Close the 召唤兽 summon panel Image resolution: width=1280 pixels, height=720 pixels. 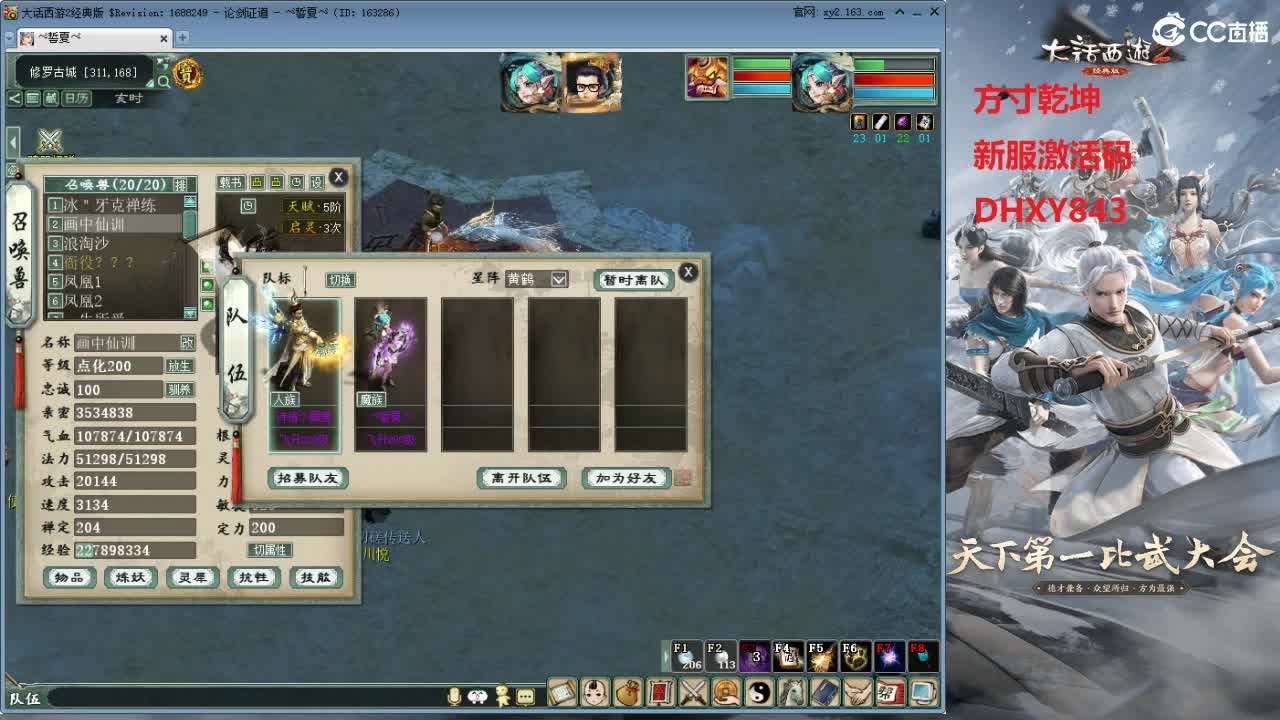[339, 177]
